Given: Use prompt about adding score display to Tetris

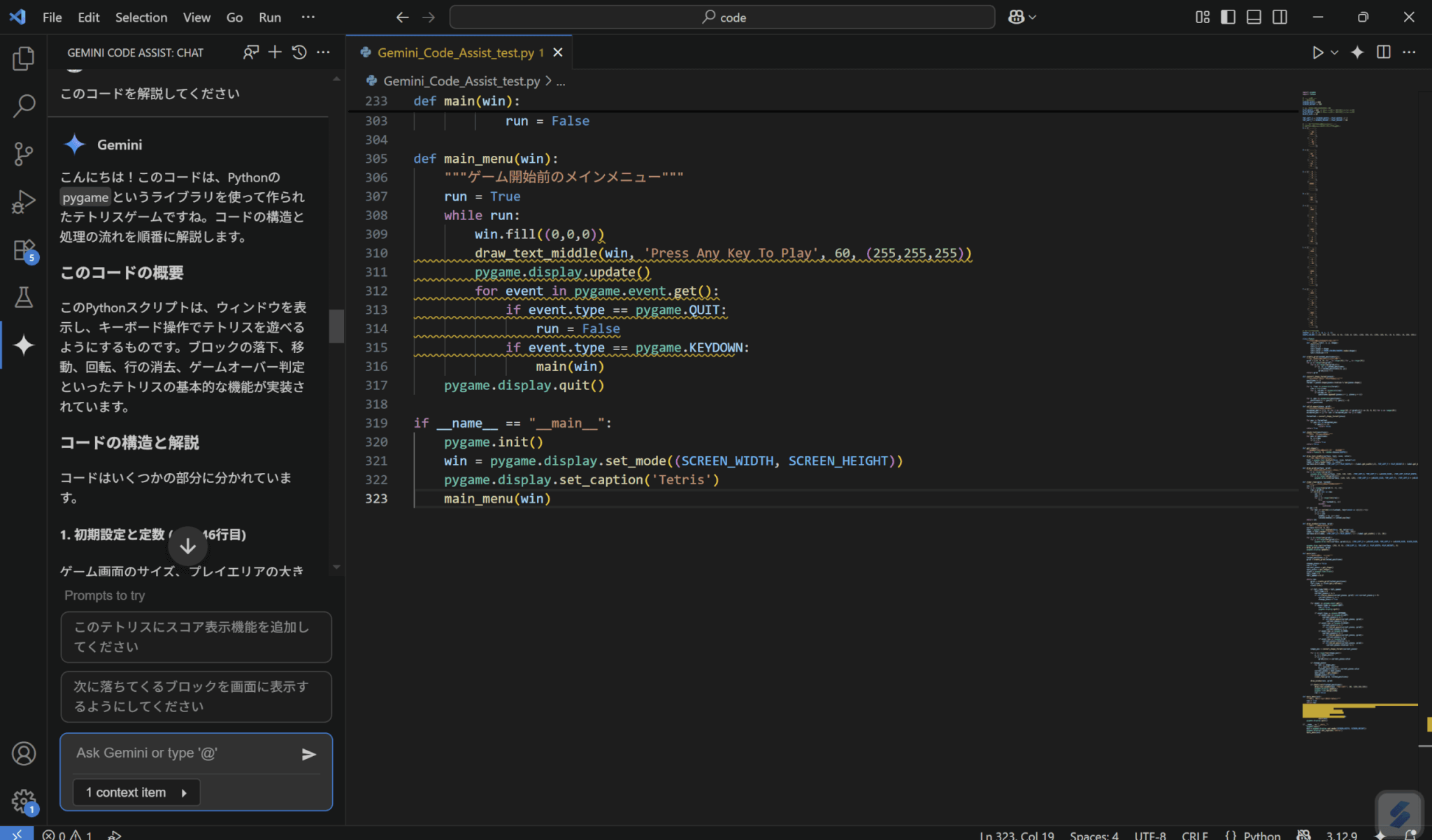Looking at the screenshot, I should [196, 637].
